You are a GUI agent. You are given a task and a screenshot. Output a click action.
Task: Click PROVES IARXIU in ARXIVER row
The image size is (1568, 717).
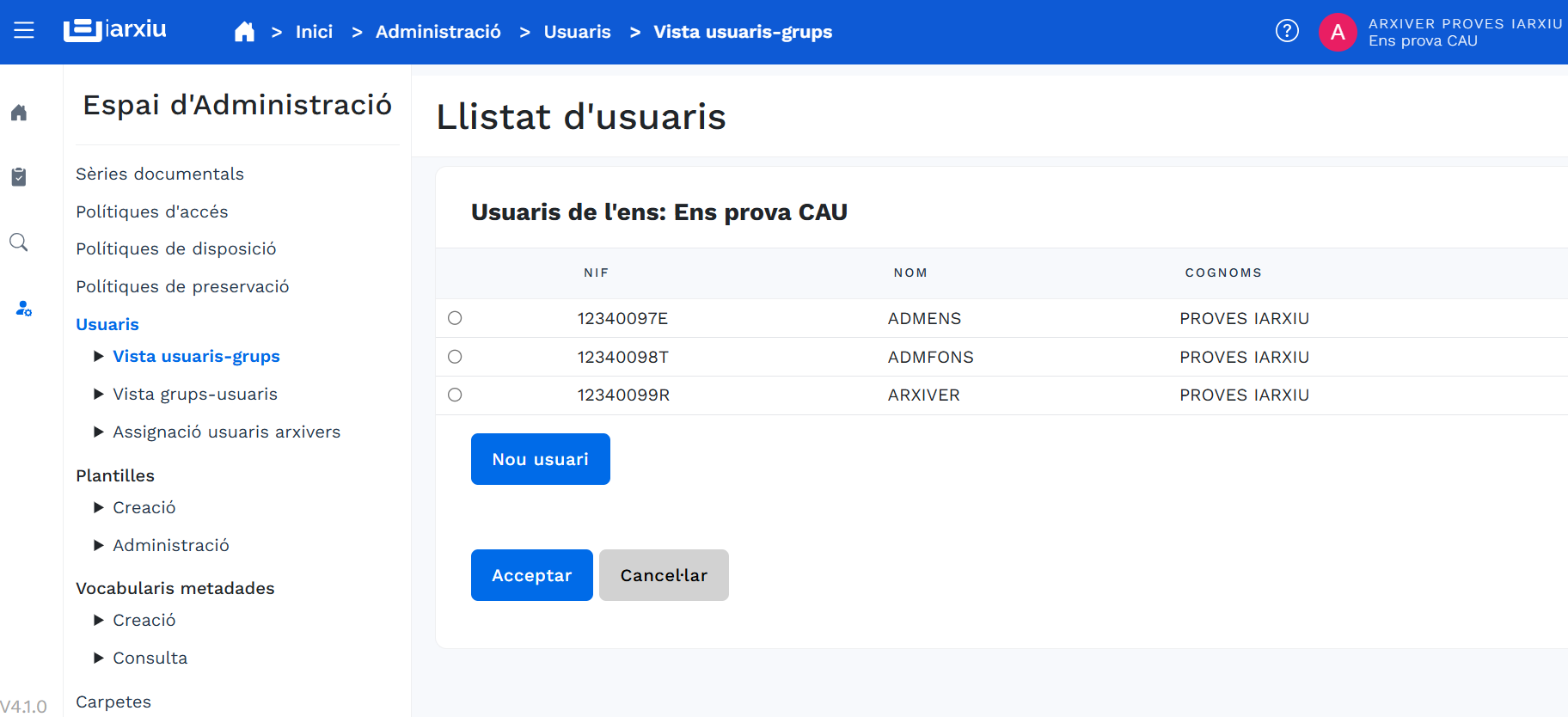1244,395
